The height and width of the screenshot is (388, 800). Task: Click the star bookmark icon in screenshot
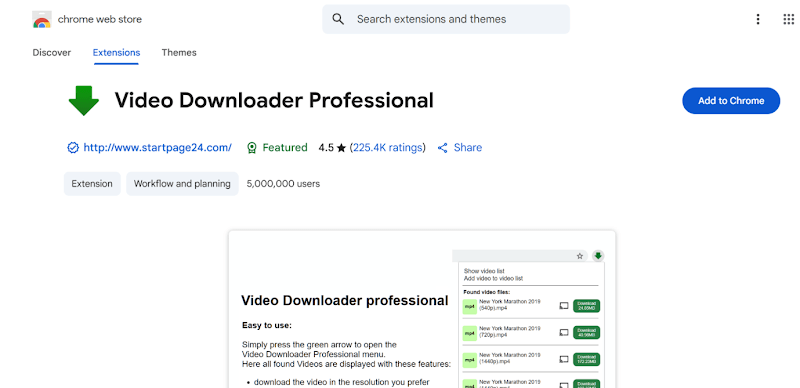pyautogui.click(x=580, y=256)
